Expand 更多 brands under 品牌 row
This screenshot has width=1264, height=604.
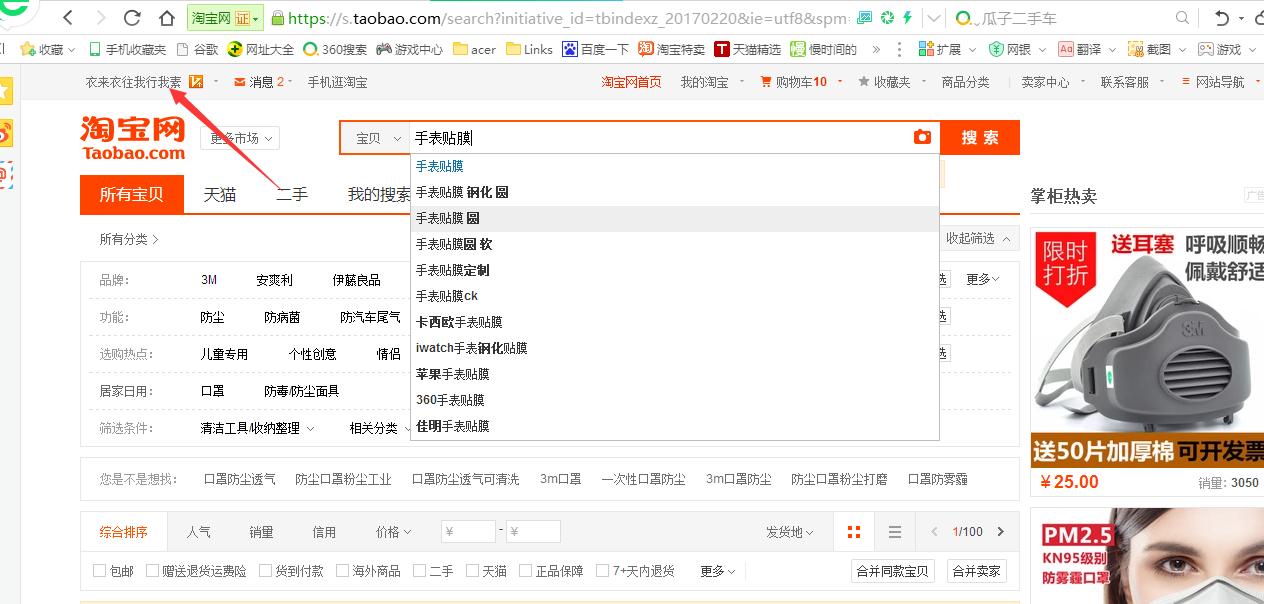pyautogui.click(x=978, y=280)
